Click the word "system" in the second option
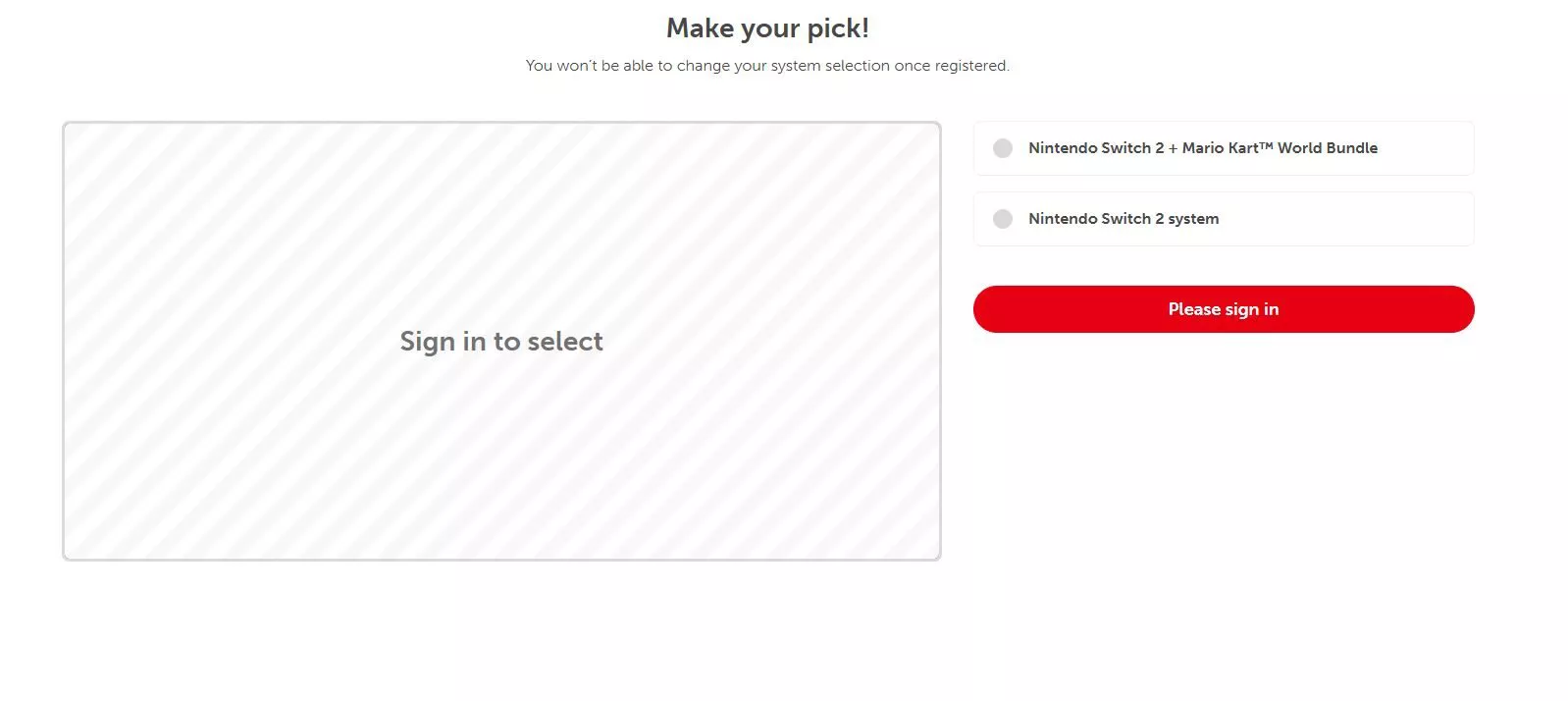The image size is (1568, 701). click(x=1193, y=219)
